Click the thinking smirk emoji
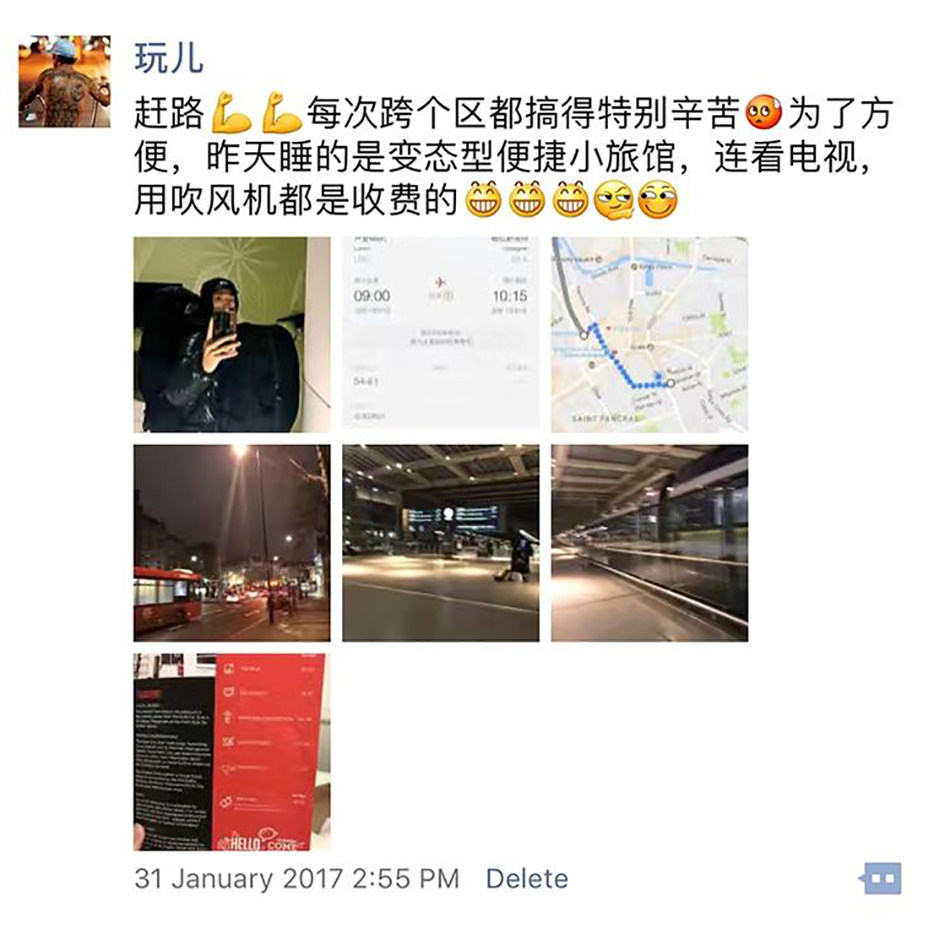This screenshot has height=939, width=950. point(614,200)
